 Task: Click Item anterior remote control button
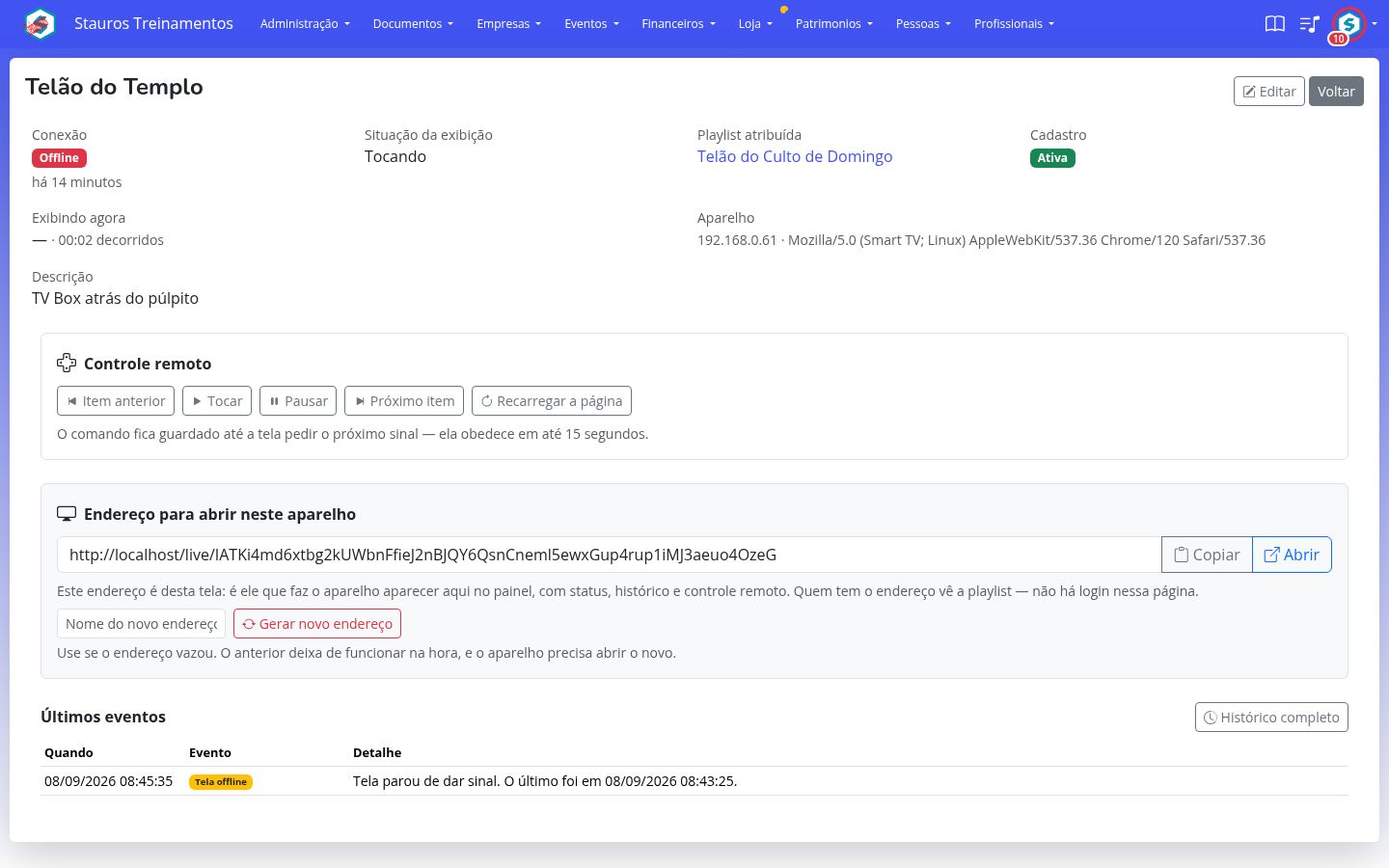point(116,401)
